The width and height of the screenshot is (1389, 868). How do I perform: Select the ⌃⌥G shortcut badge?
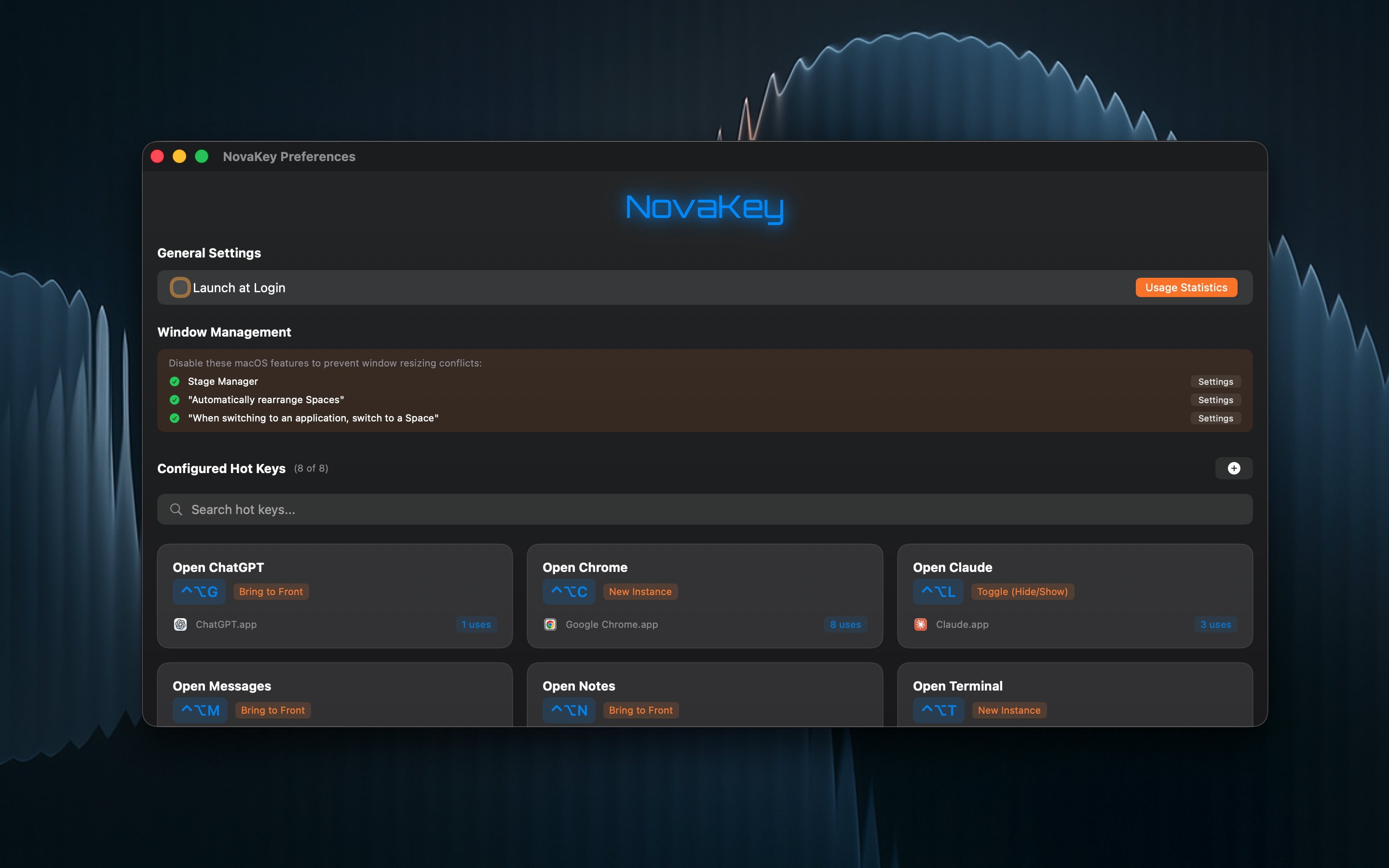pos(199,592)
